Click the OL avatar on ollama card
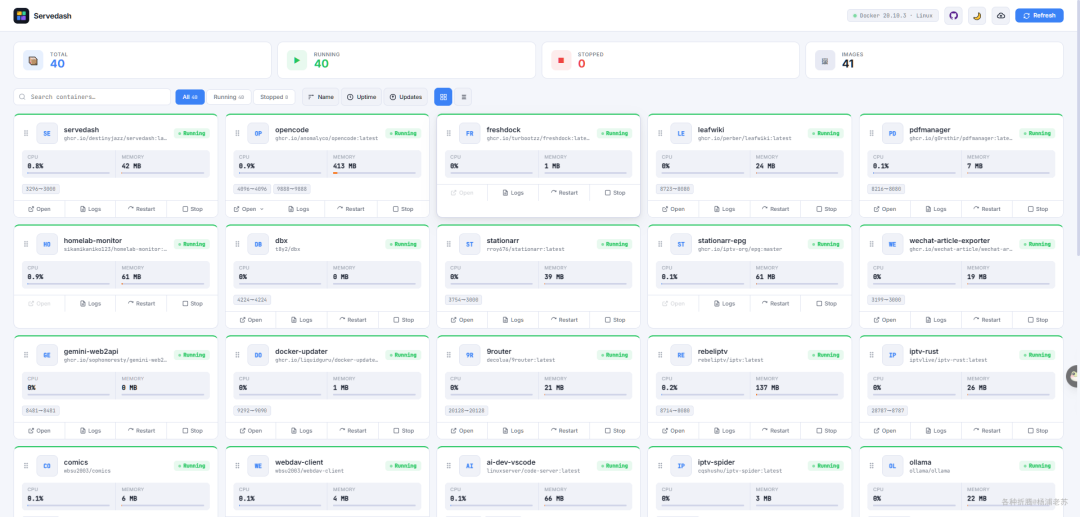 click(x=892, y=465)
